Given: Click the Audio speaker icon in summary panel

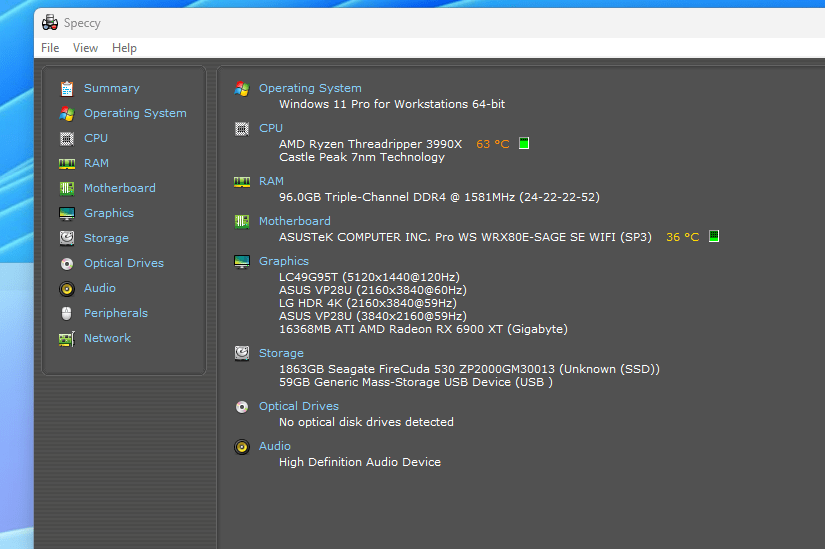Looking at the screenshot, I should pos(242,447).
